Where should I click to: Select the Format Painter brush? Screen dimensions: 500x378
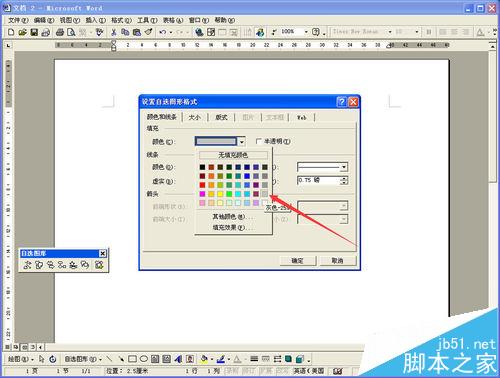tap(148, 32)
